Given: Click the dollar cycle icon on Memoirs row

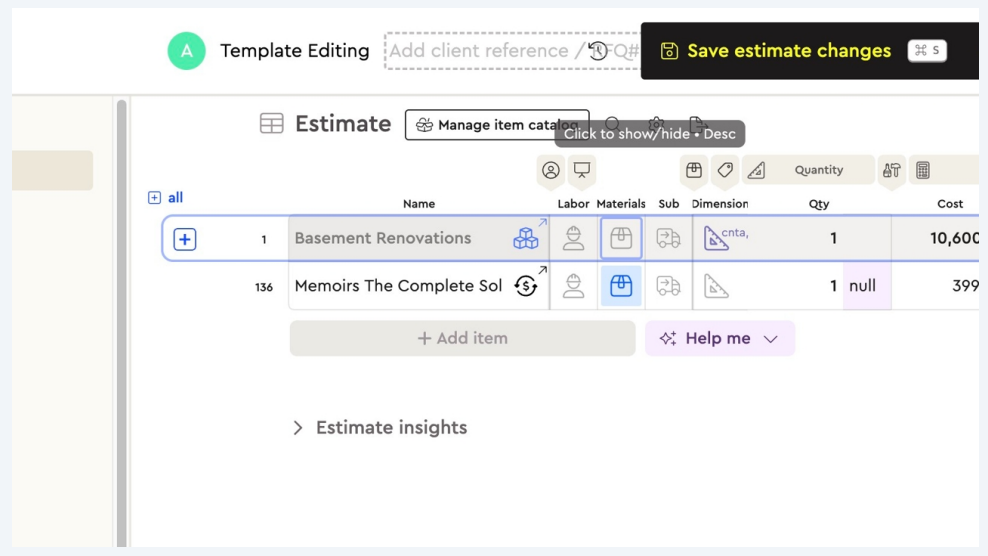Looking at the screenshot, I should [x=525, y=286].
